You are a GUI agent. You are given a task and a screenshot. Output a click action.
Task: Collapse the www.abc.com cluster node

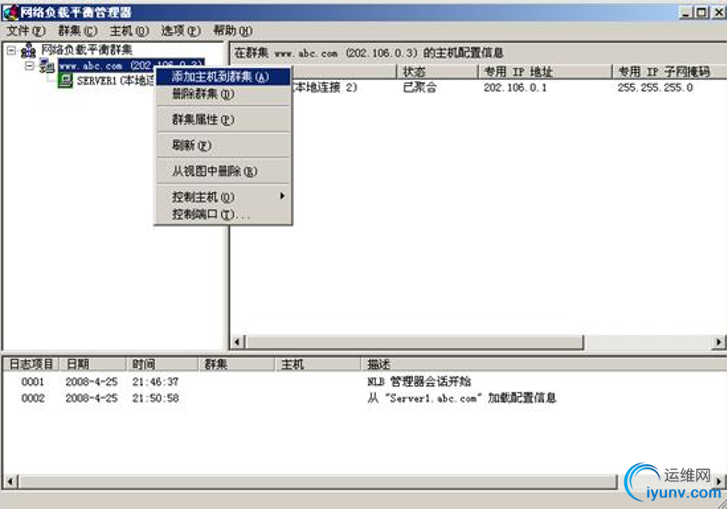click(30, 66)
